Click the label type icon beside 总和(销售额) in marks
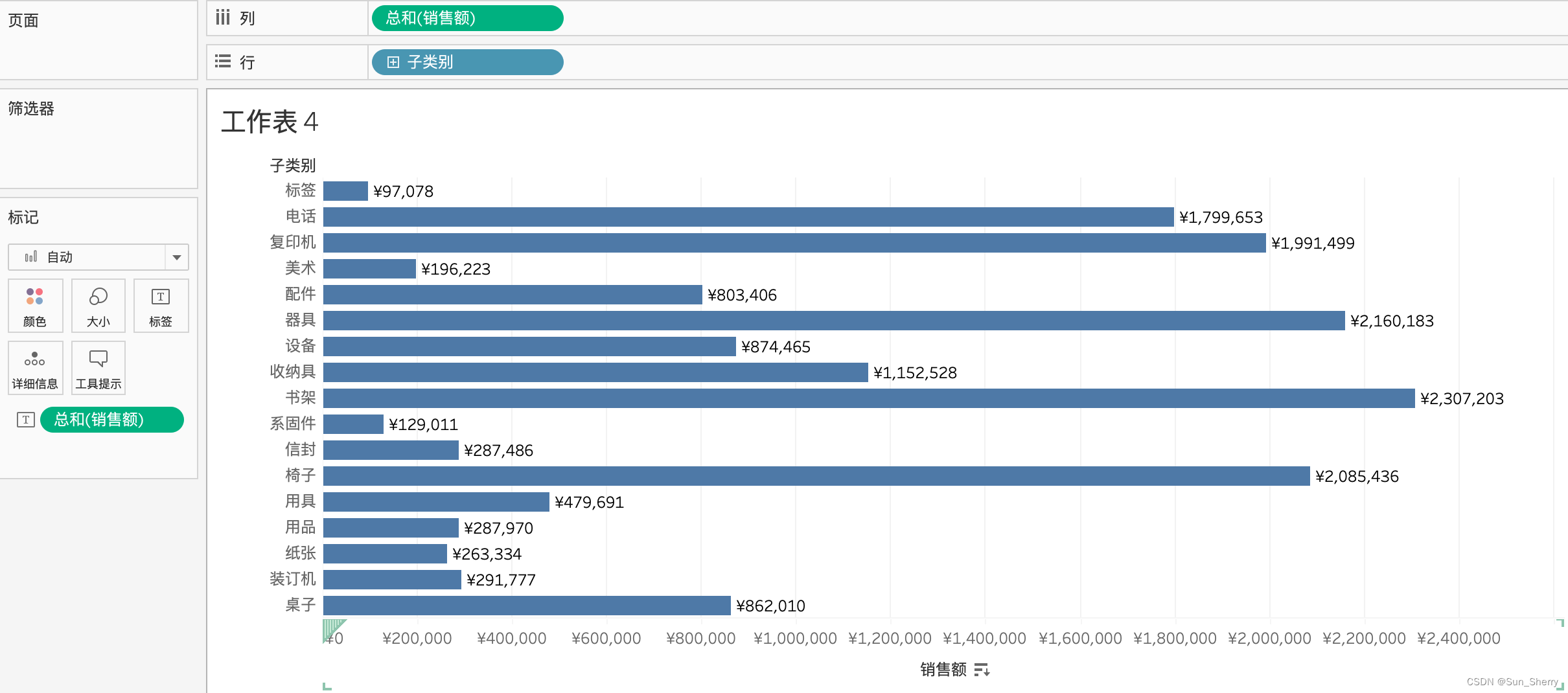Image resolution: width=1568 pixels, height=693 pixels. click(26, 420)
